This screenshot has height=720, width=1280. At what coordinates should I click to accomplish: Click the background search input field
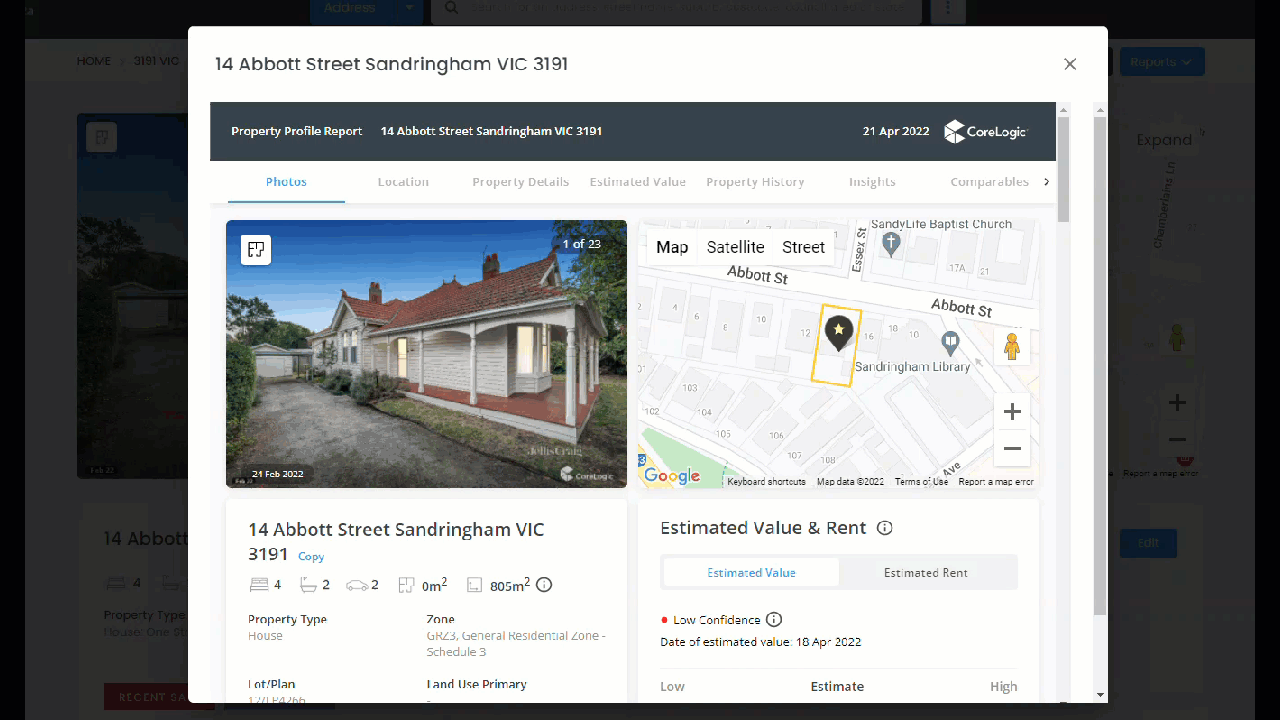coord(676,9)
